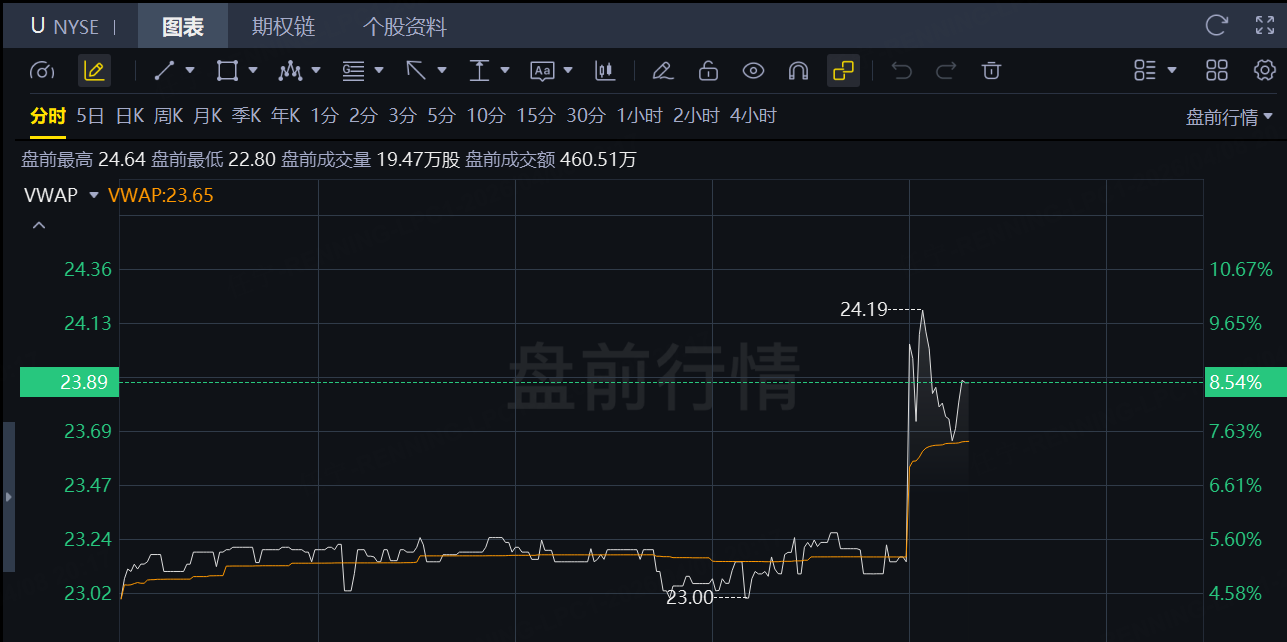Screen dimensions: 1287x642
Task: Select the 周K timeframe
Action: tap(168, 116)
